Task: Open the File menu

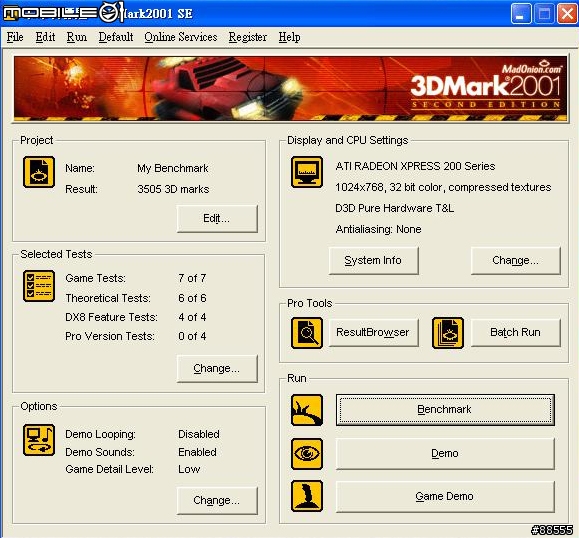Action: pyautogui.click(x=15, y=37)
